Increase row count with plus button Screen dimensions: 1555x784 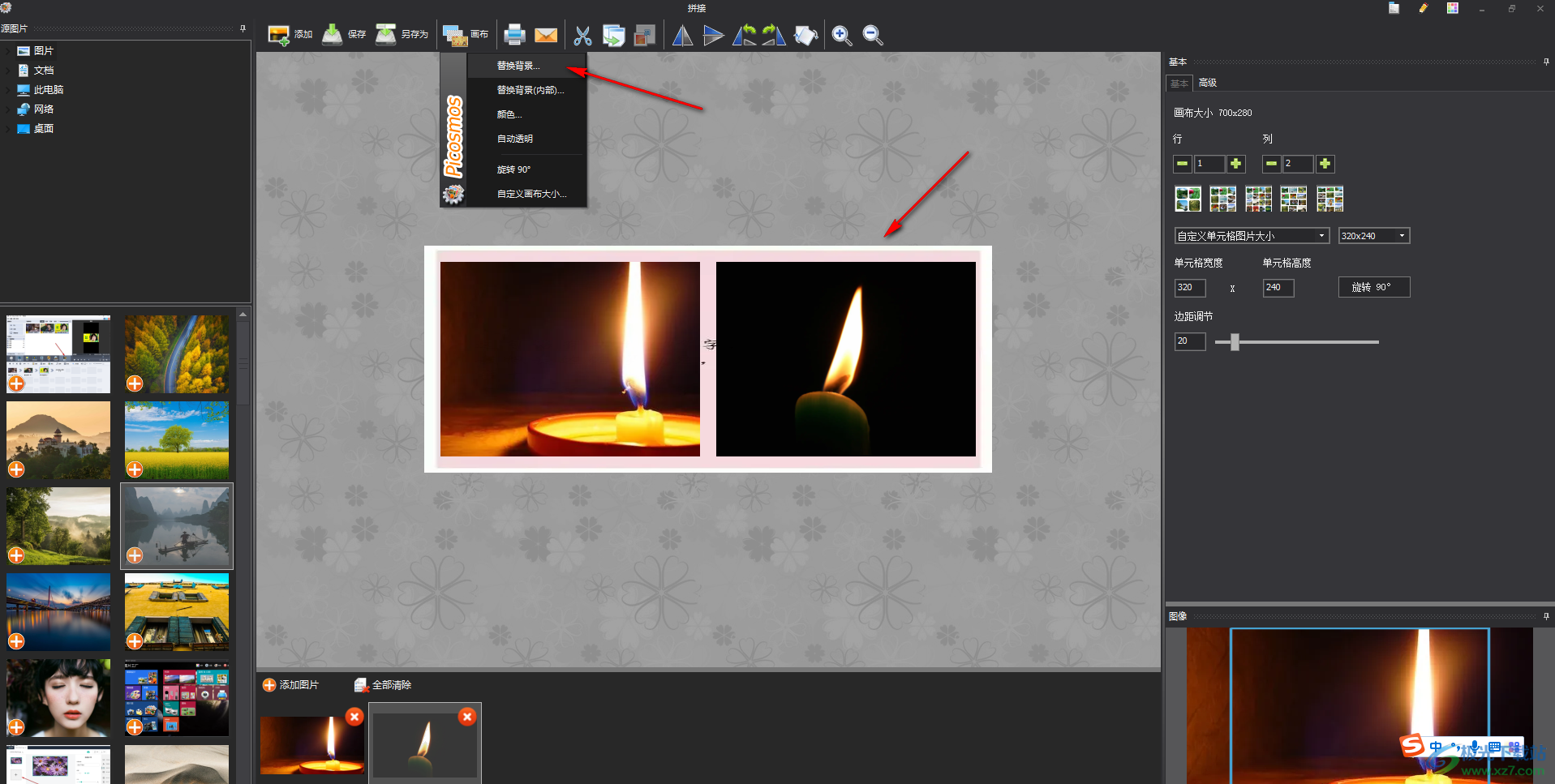click(1235, 164)
